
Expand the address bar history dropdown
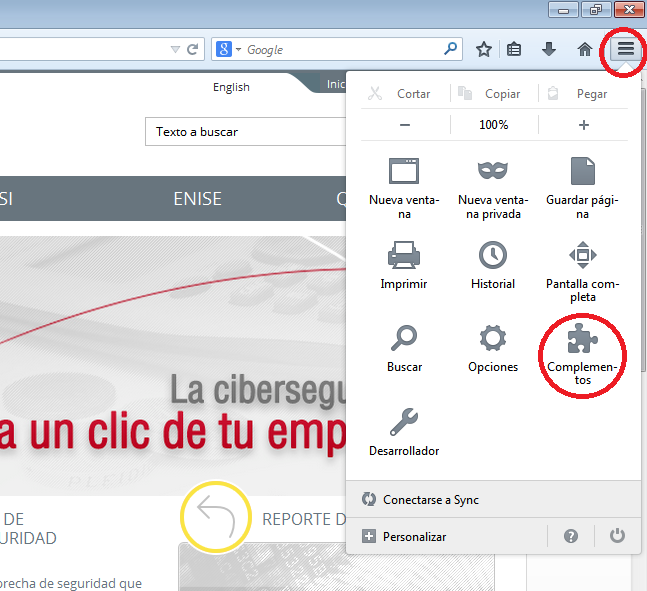[176, 49]
